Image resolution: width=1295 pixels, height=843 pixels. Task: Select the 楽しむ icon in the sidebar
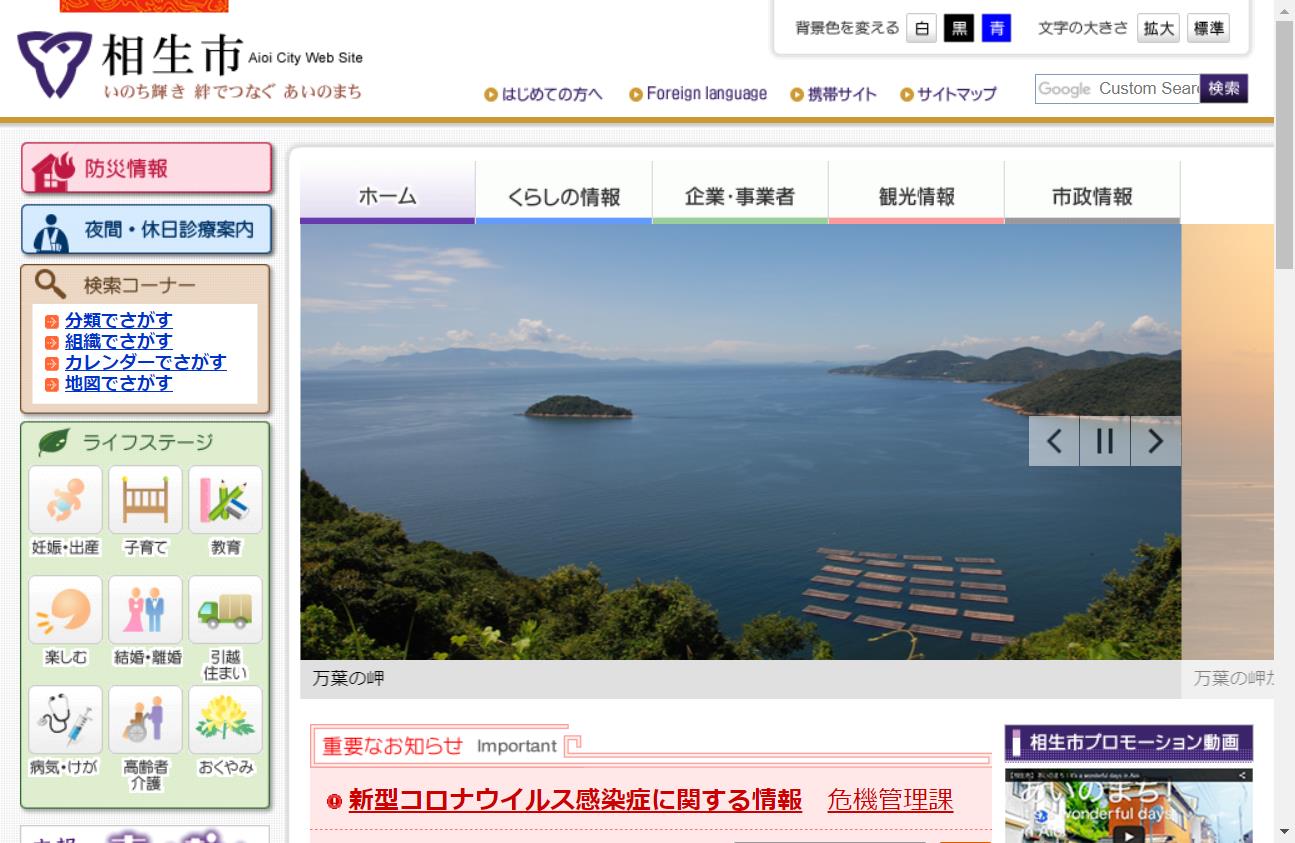click(x=64, y=610)
